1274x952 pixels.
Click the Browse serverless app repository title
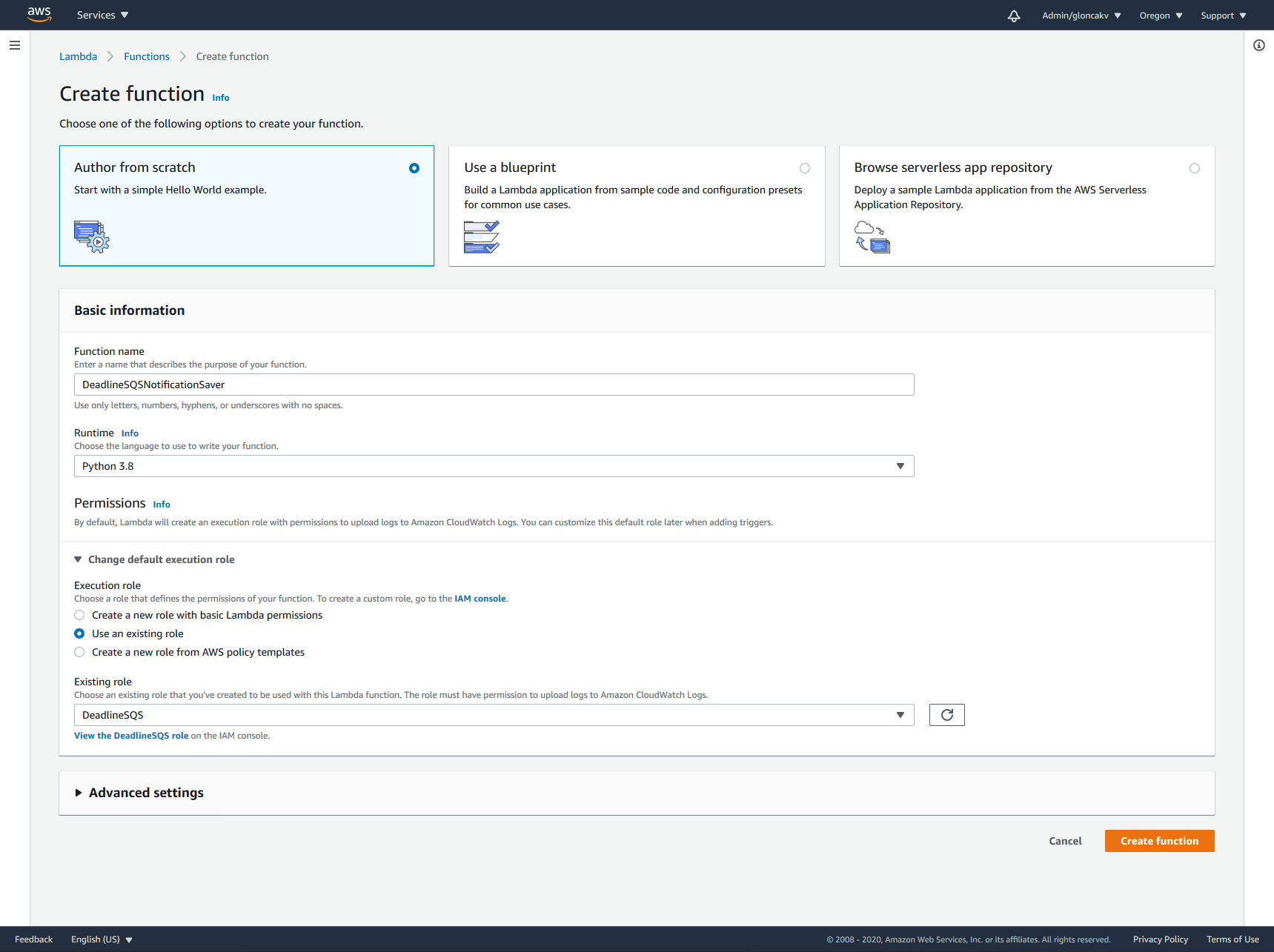pyautogui.click(x=953, y=167)
